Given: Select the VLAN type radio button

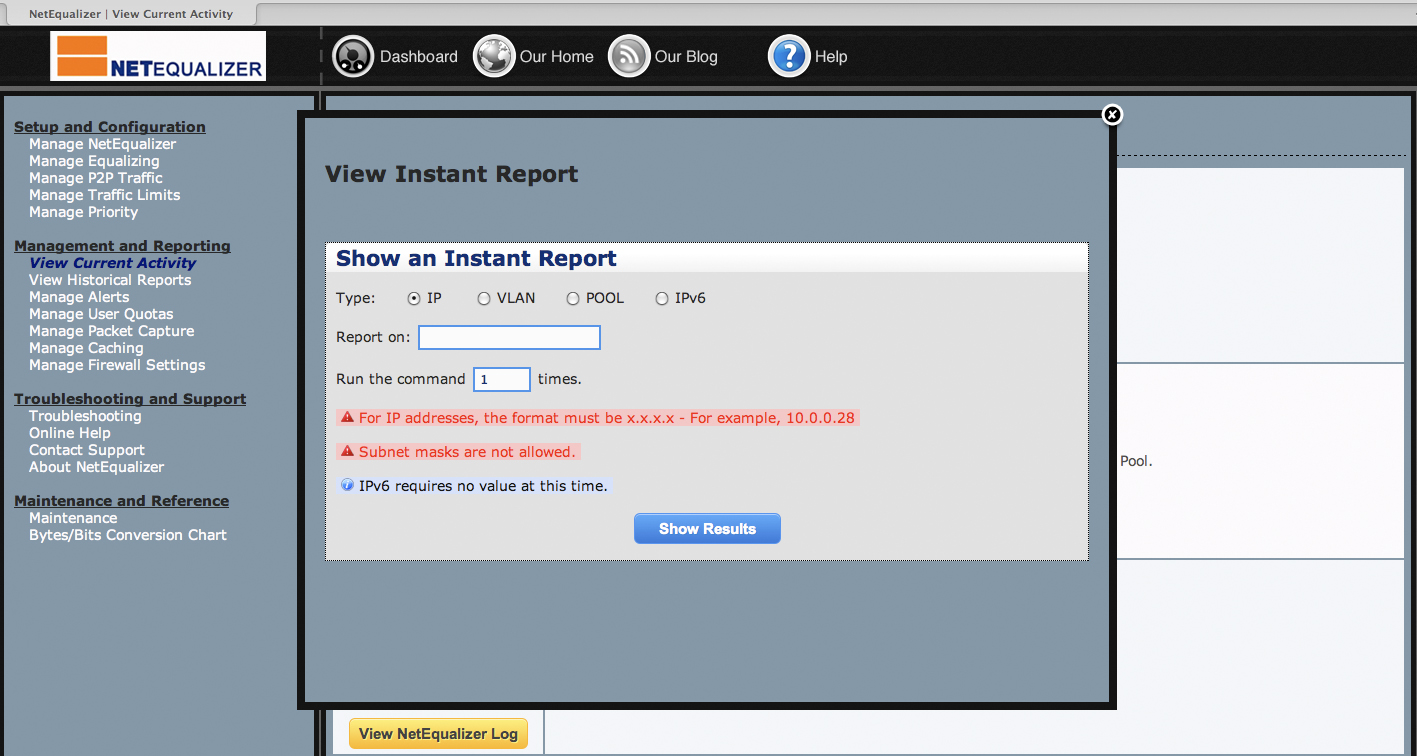Looking at the screenshot, I should (484, 298).
